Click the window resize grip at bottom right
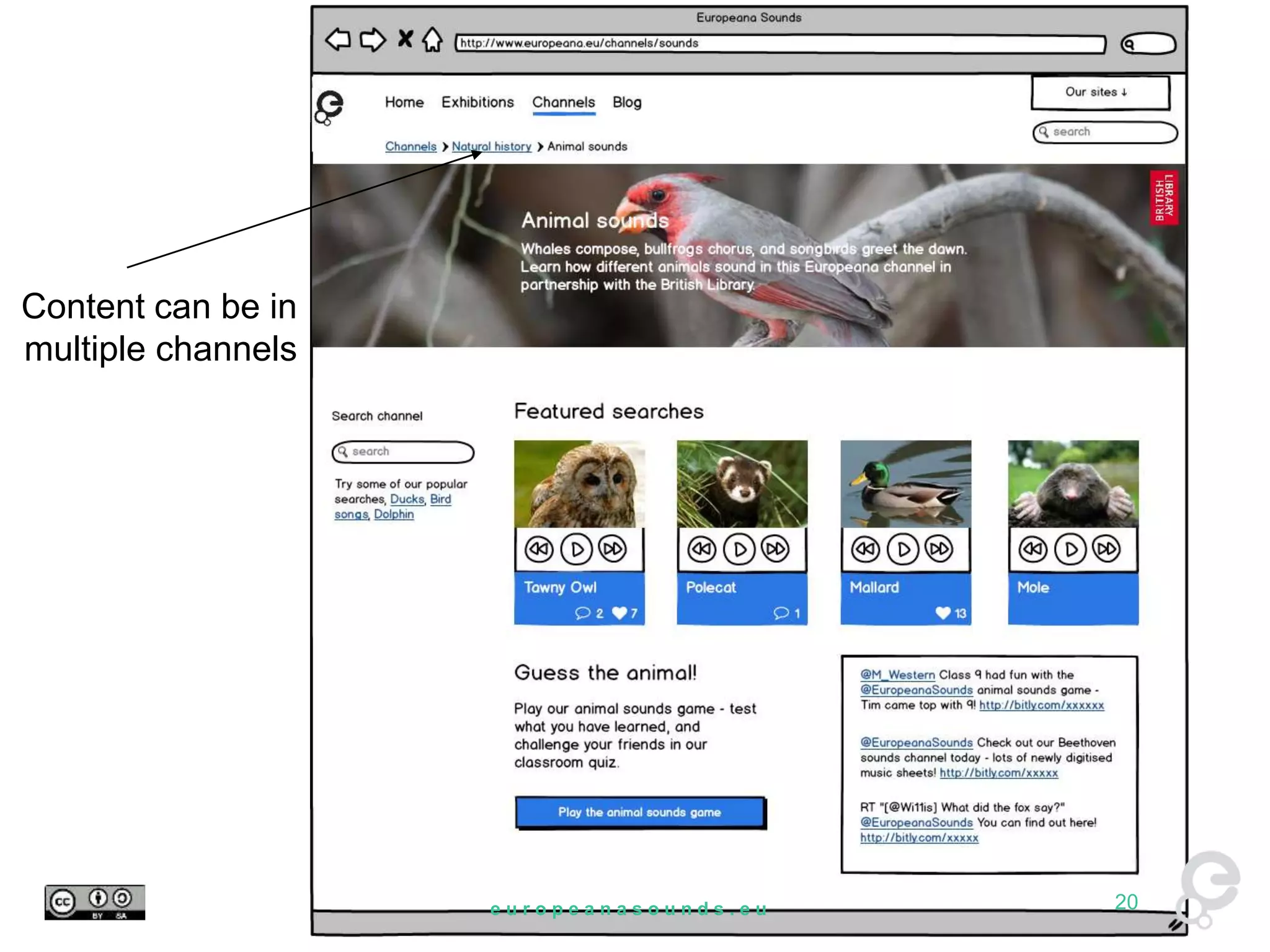This screenshot has width=1270, height=952. [x=1176, y=925]
